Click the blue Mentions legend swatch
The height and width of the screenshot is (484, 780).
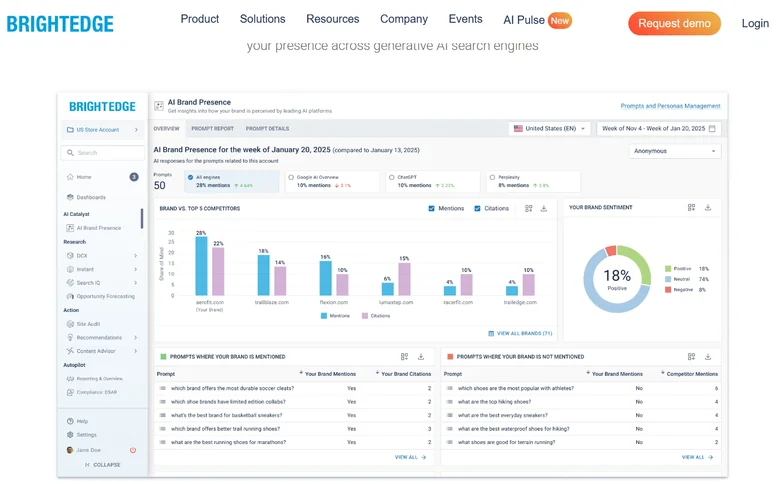pos(324,316)
